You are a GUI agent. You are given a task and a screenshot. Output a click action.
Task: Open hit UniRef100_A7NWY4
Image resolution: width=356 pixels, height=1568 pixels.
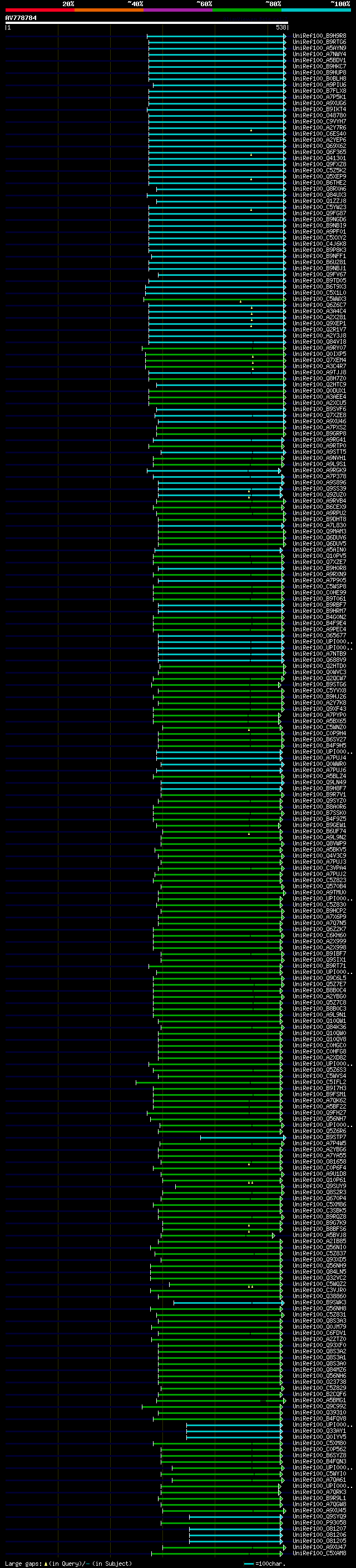click(319, 54)
